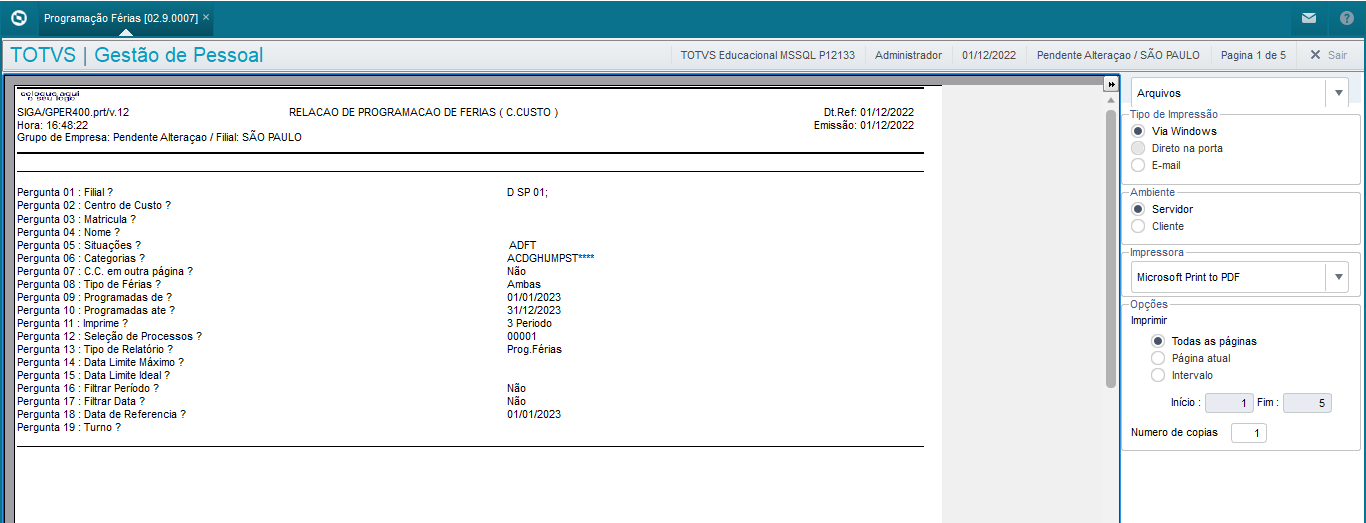Collapse side panel with double-arrow icon
Screen dimensions: 1366x523
coord(1110,85)
